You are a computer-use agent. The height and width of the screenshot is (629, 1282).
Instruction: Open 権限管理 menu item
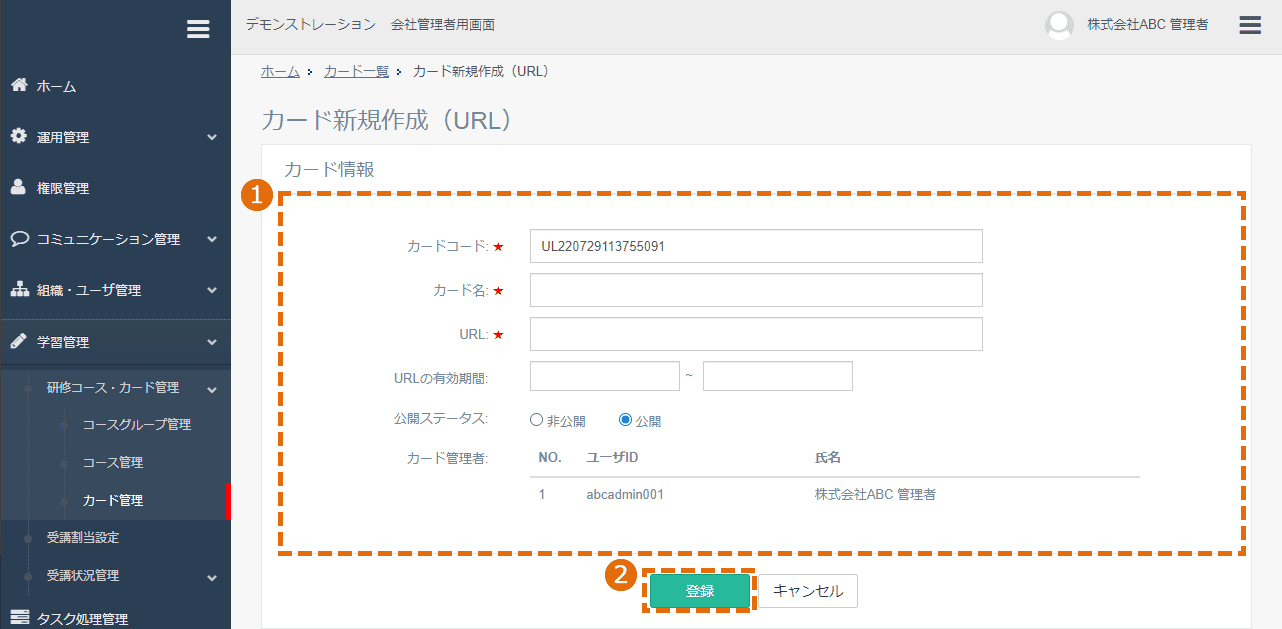pyautogui.click(x=63, y=188)
